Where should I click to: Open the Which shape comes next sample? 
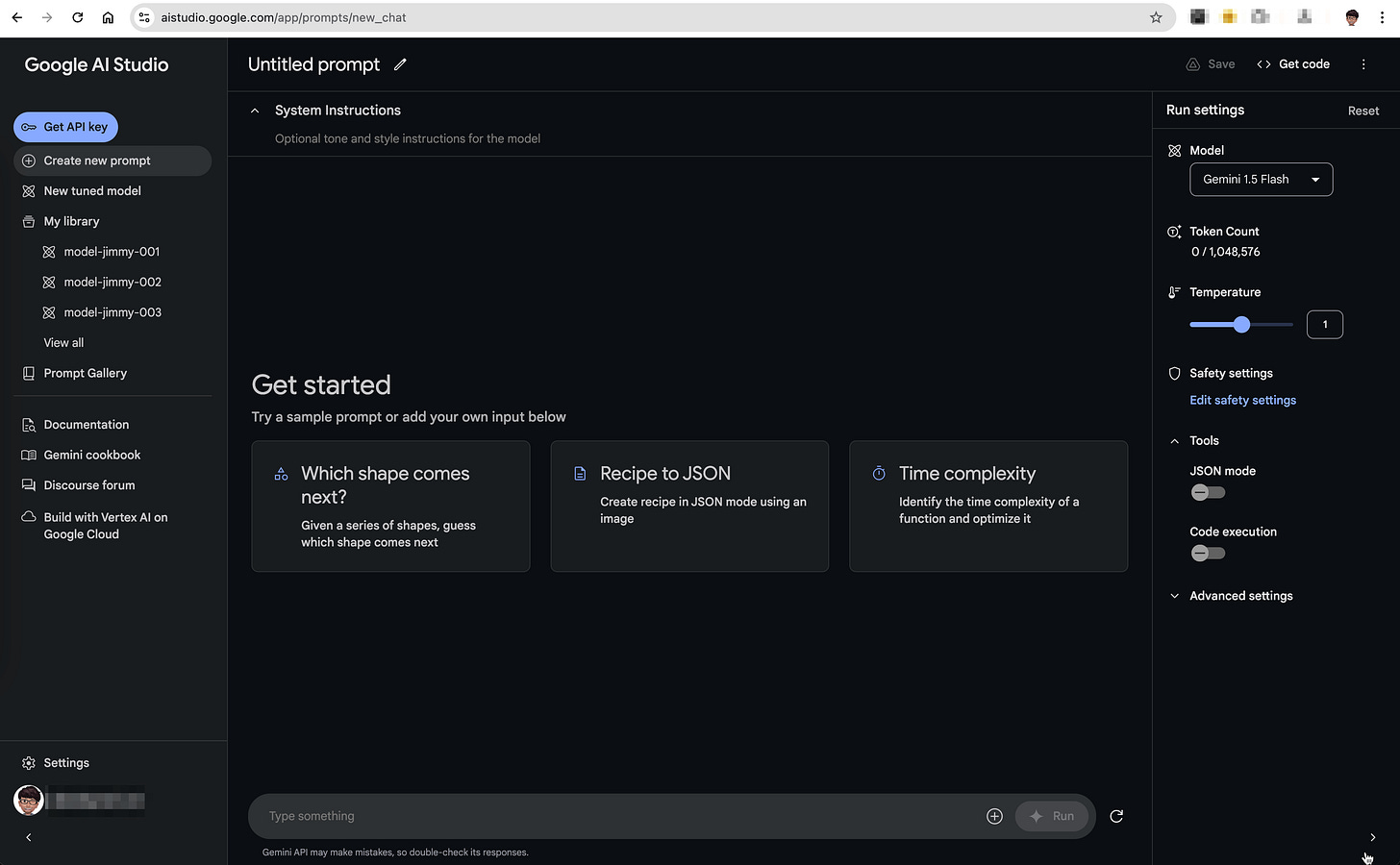390,507
